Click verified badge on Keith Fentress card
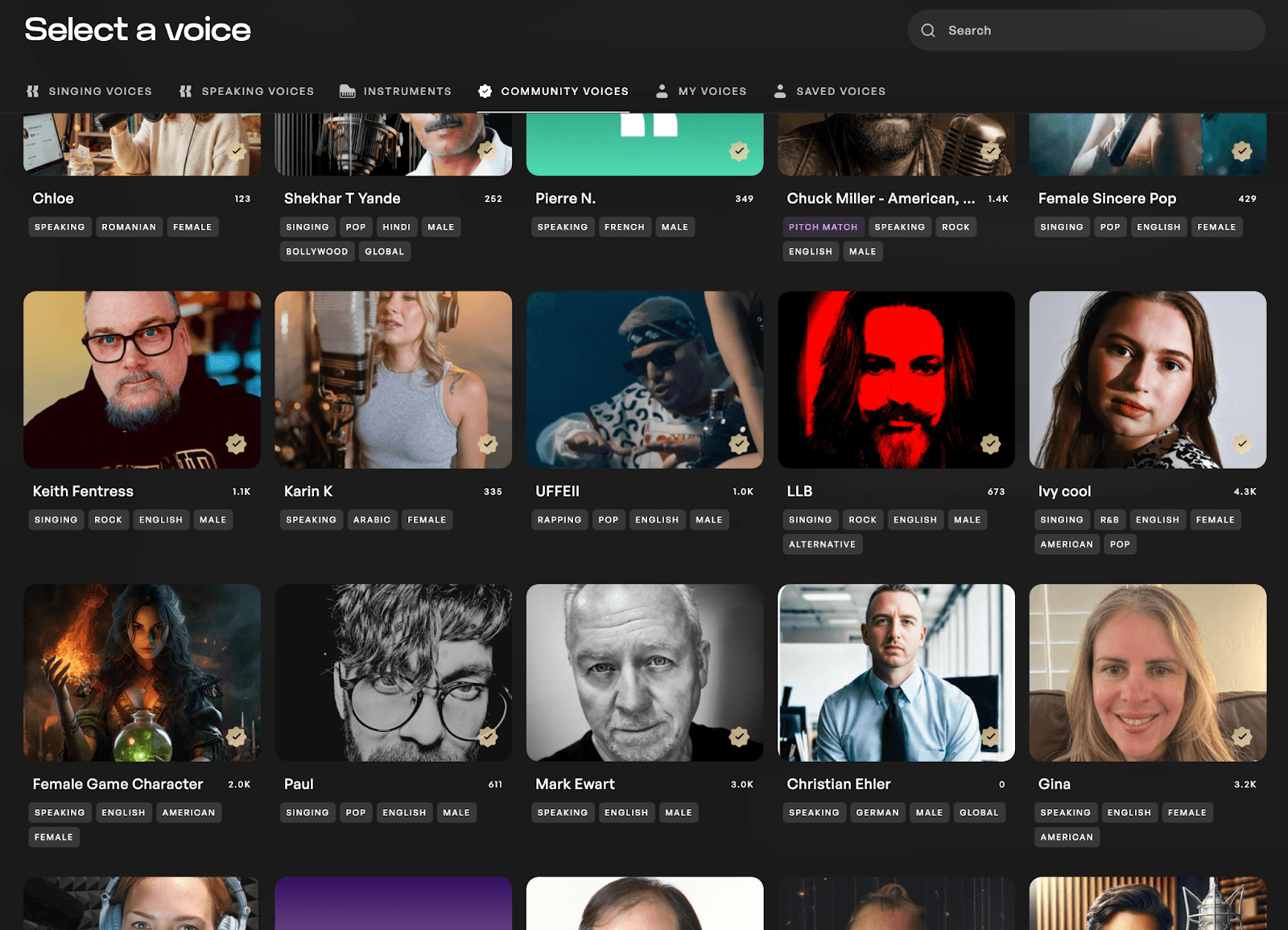The width and height of the screenshot is (1288, 930). [237, 444]
